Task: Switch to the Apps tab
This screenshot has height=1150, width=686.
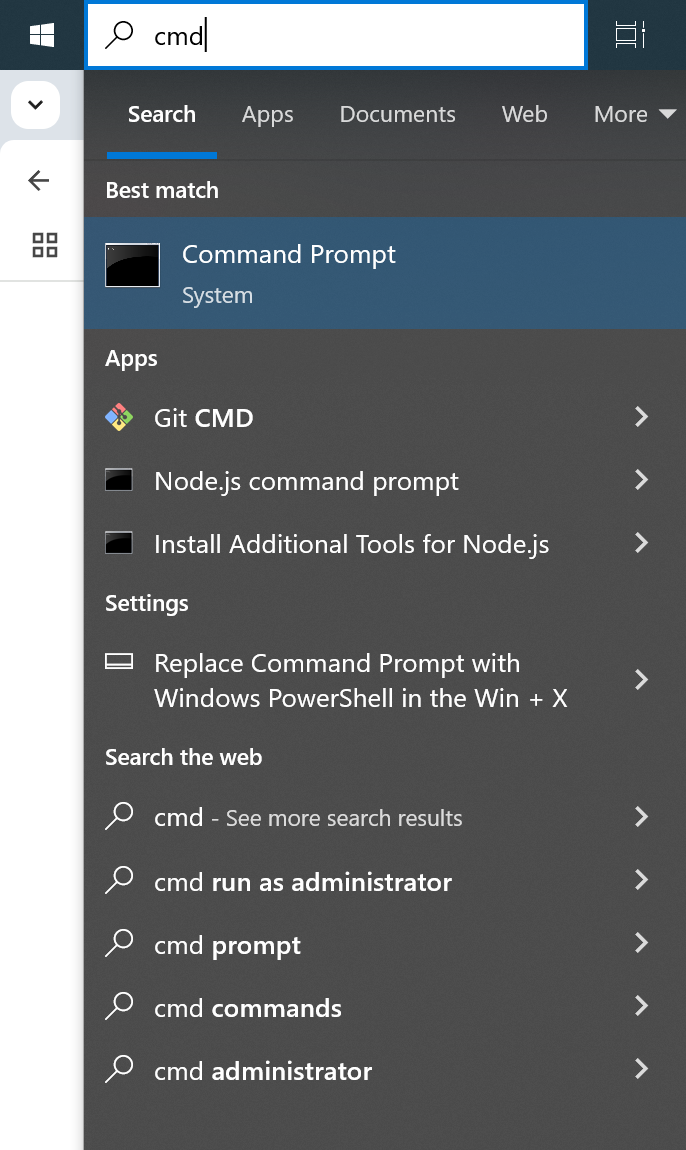Action: [267, 114]
